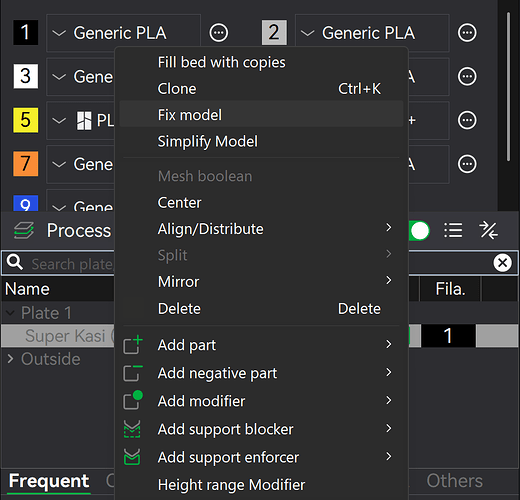
Task: Click the Process panel title
Action: [79, 230]
